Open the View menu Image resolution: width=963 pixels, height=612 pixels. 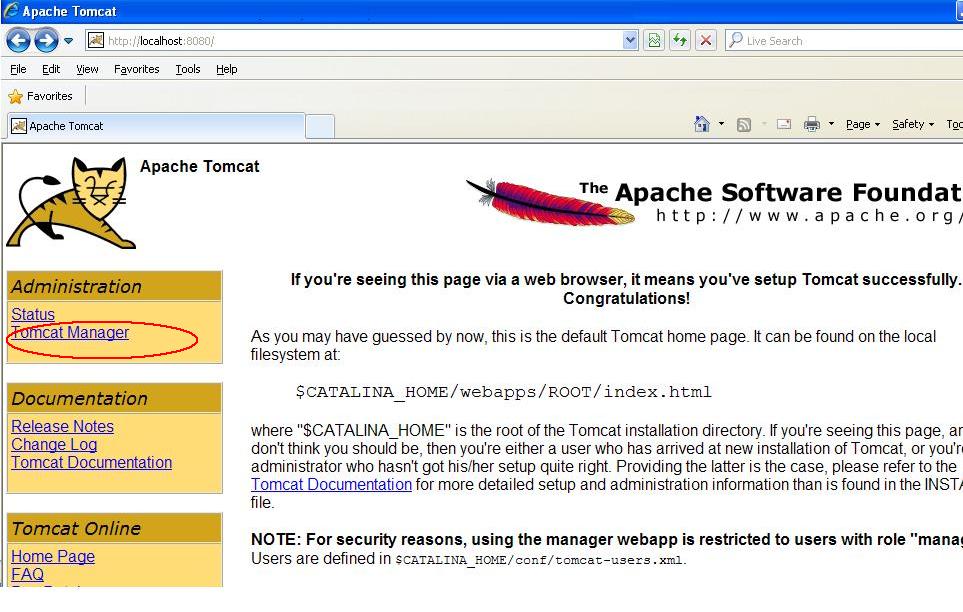pos(87,69)
